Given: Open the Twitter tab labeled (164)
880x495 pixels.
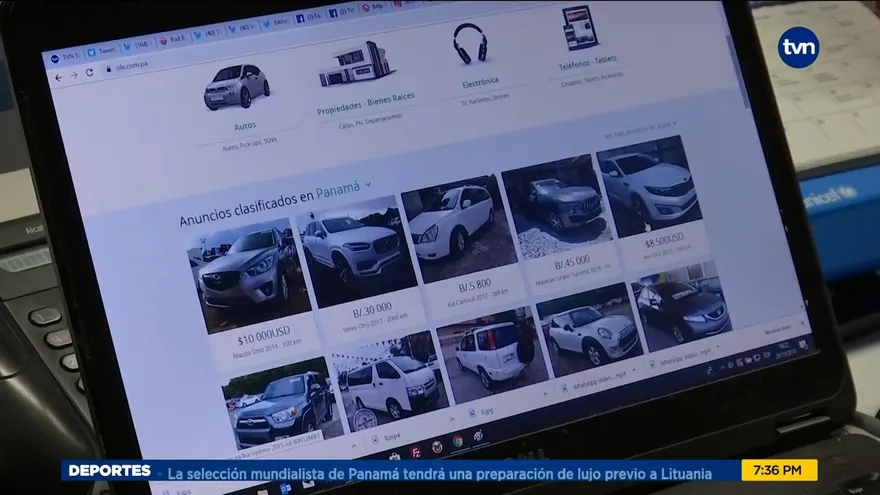Looking at the screenshot, I should (136, 45).
